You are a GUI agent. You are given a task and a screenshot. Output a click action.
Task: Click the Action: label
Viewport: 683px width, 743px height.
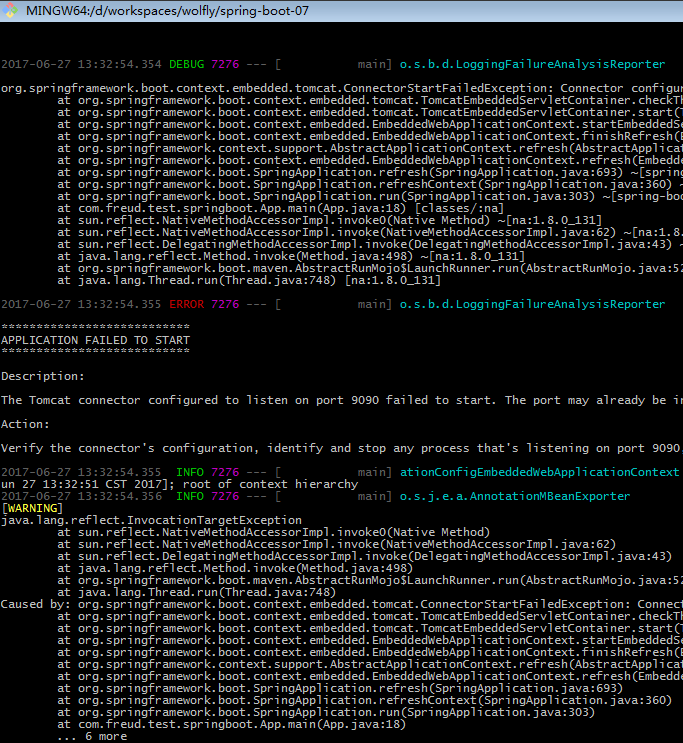pos(25,424)
